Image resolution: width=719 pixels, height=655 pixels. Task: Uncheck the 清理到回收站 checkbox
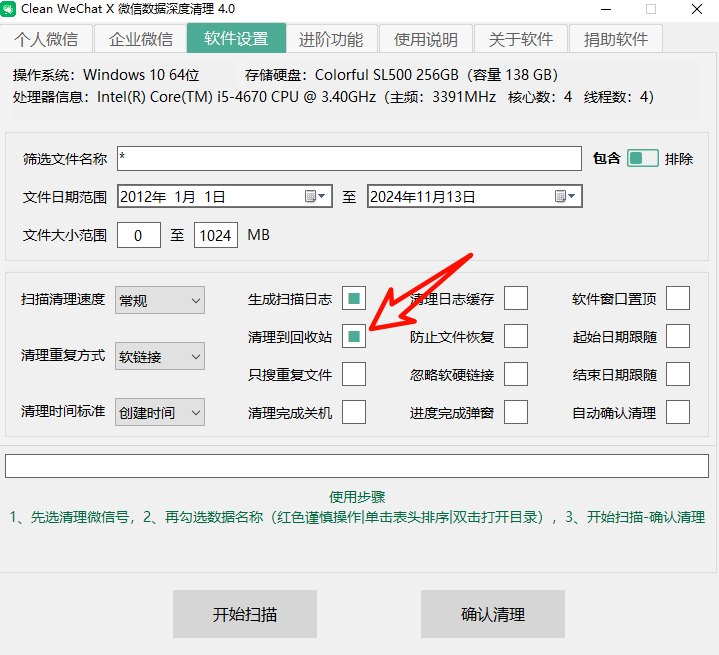coord(354,336)
